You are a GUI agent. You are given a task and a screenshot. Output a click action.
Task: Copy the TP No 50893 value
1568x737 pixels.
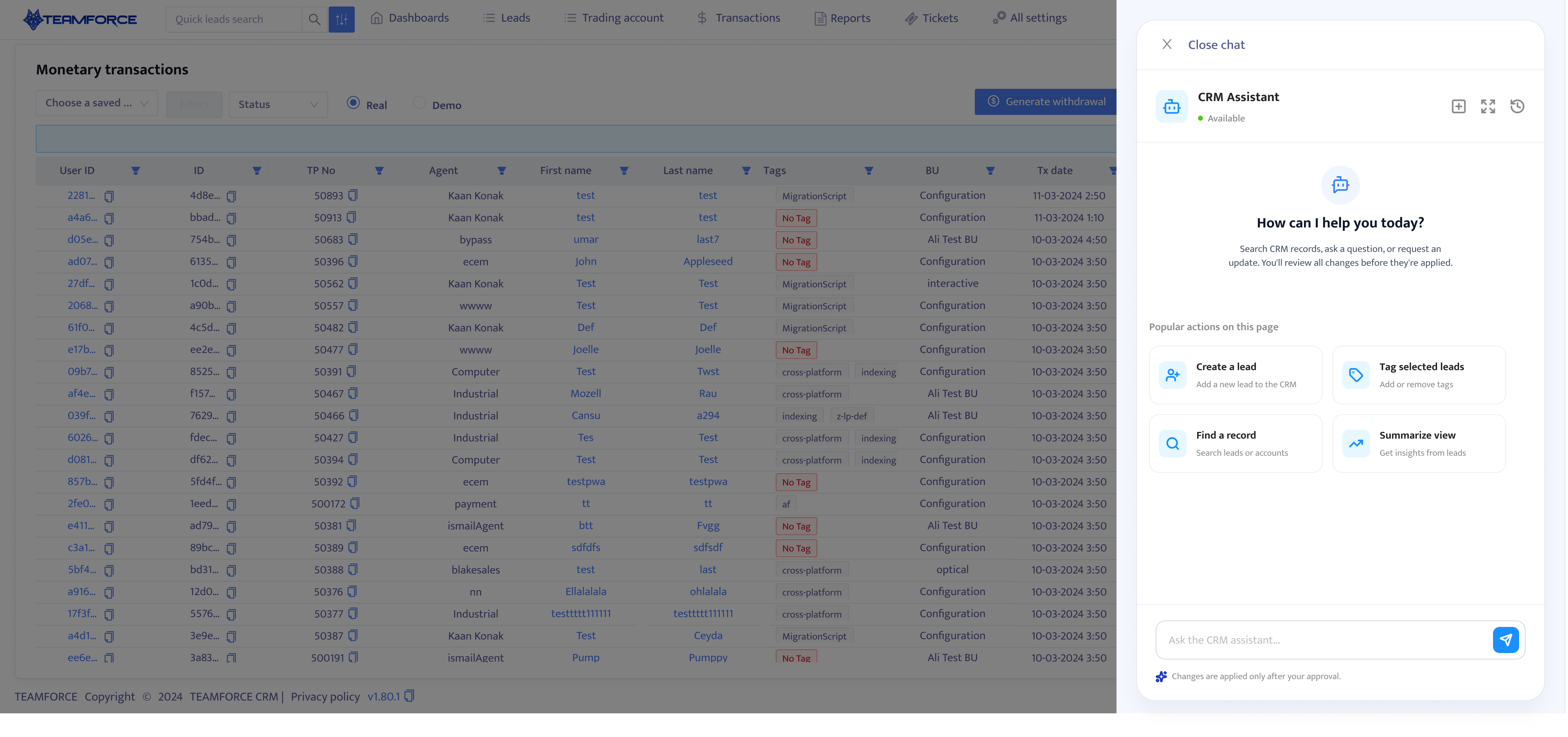(x=353, y=195)
